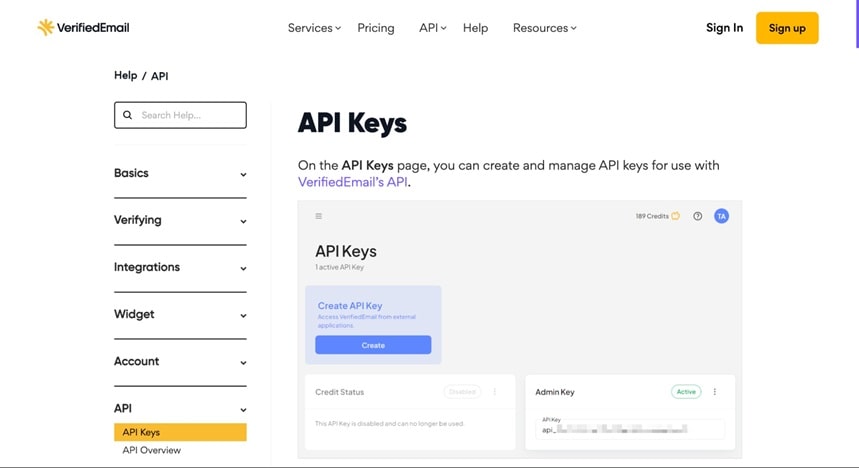Screen dimensions: 859x468
Task: Focus the Search Help input field
Action: [x=188, y=115]
